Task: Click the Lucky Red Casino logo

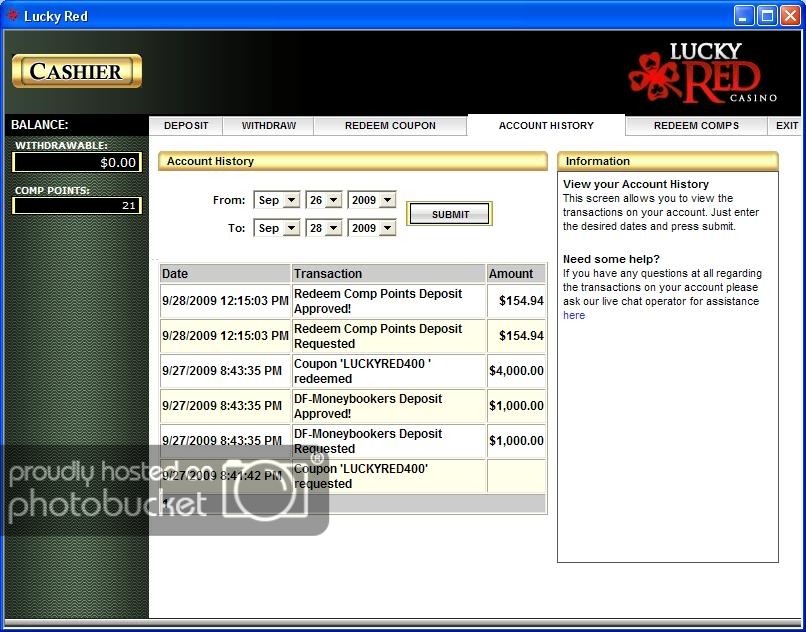Action: pos(702,73)
